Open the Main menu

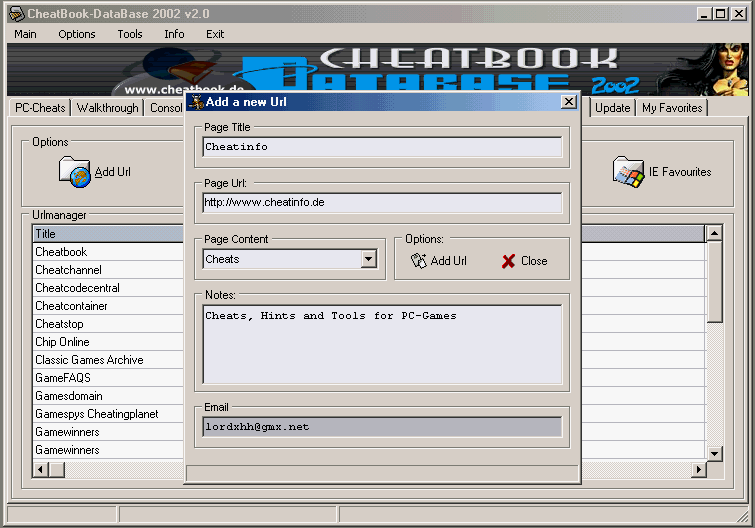click(x=25, y=34)
